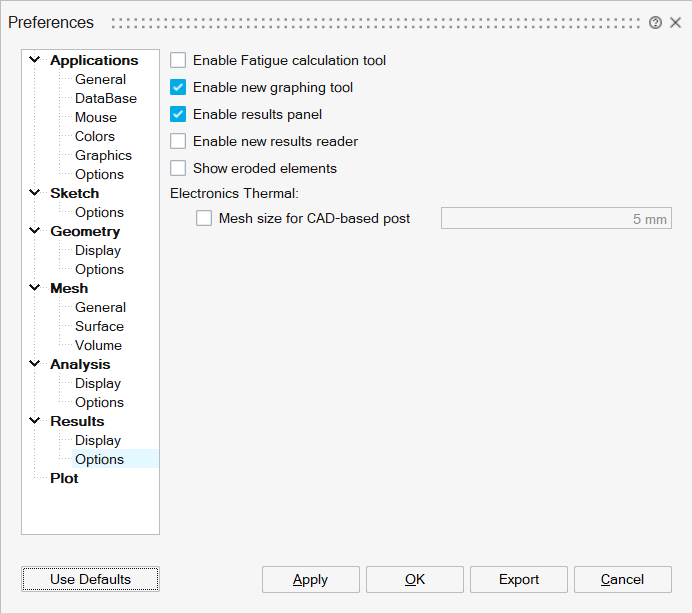Open Graphics preferences page
The height and width of the screenshot is (613, 692).
click(103, 156)
